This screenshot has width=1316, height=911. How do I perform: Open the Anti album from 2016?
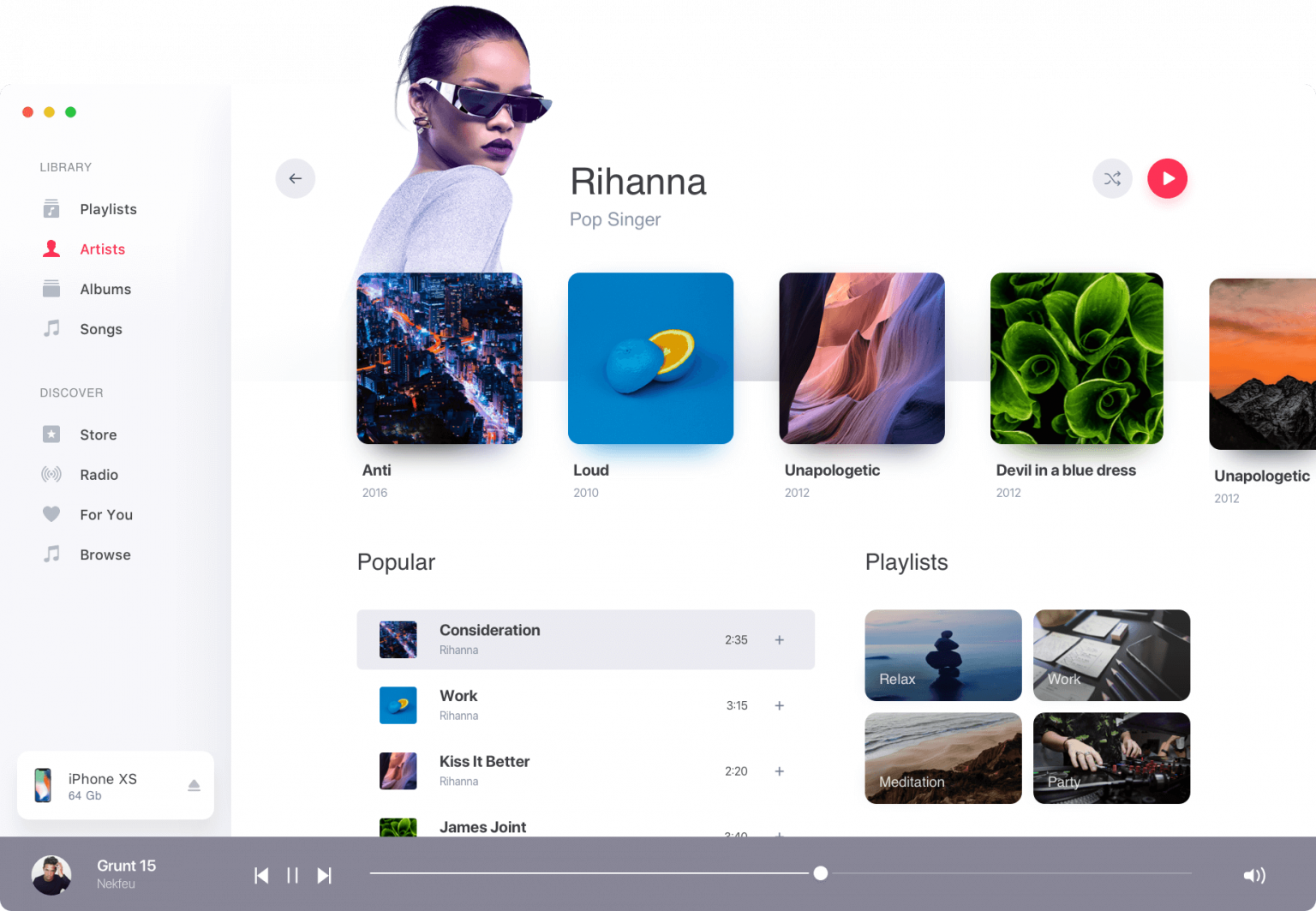pyautogui.click(x=440, y=358)
